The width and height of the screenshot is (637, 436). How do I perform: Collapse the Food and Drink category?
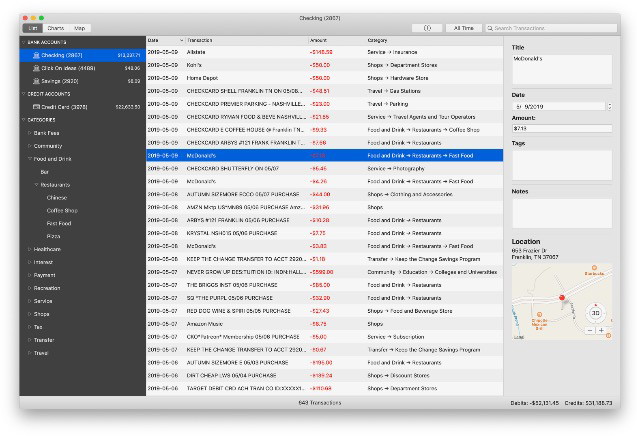point(29,158)
